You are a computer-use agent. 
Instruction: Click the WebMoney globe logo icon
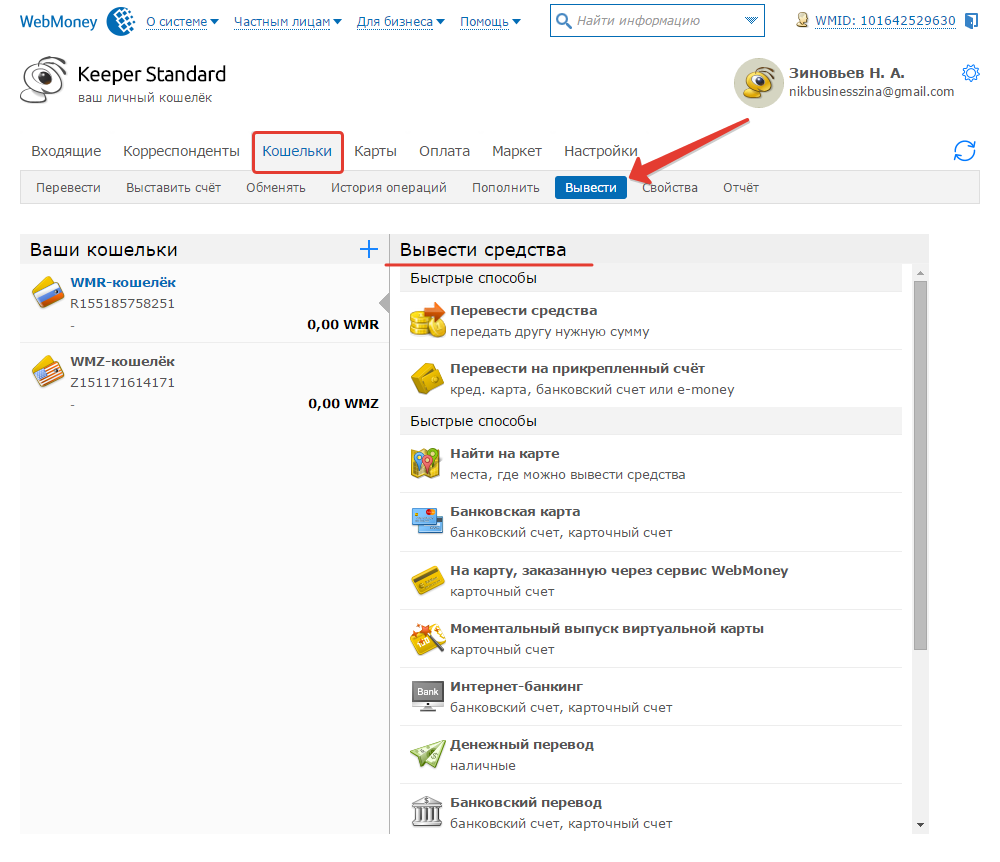(x=121, y=21)
